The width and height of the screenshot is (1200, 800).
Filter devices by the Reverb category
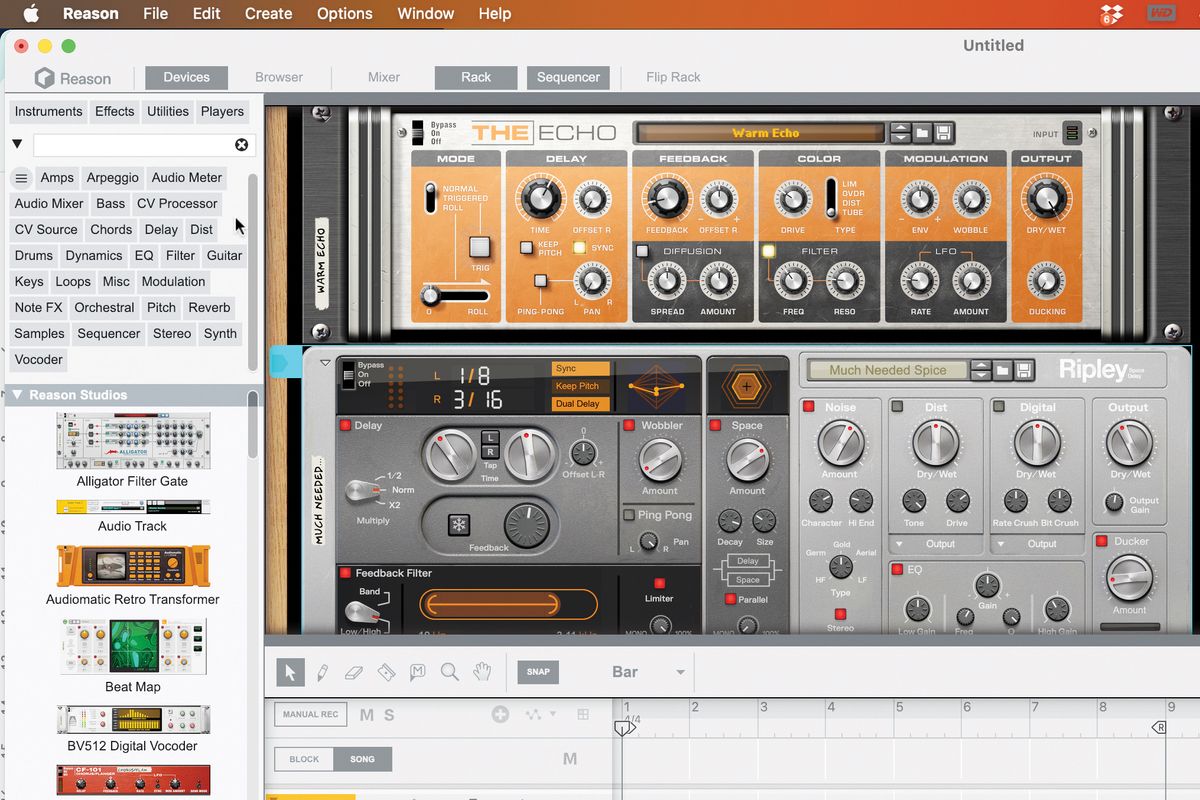pyautogui.click(x=209, y=307)
